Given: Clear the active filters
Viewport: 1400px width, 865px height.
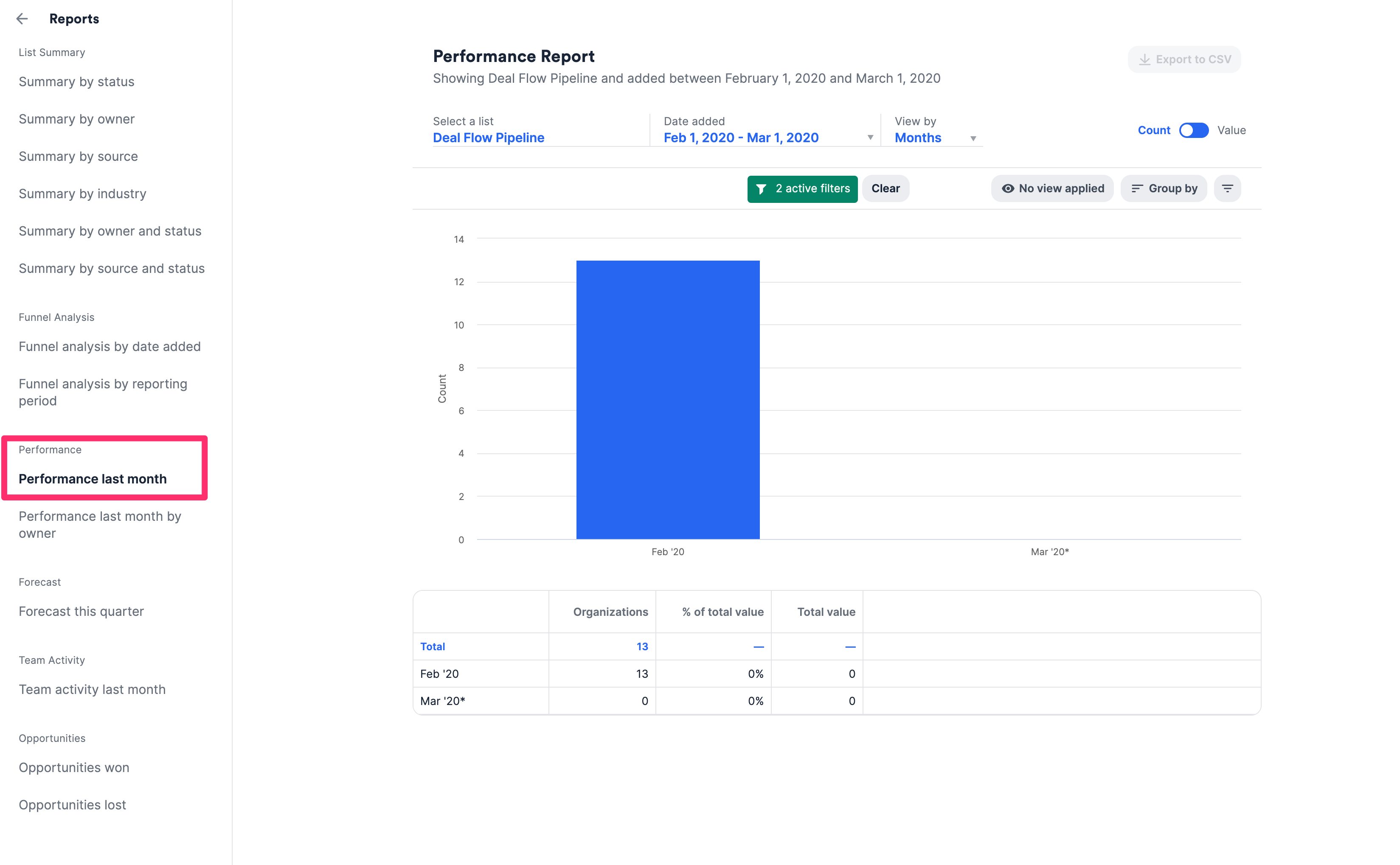Looking at the screenshot, I should coord(885,188).
